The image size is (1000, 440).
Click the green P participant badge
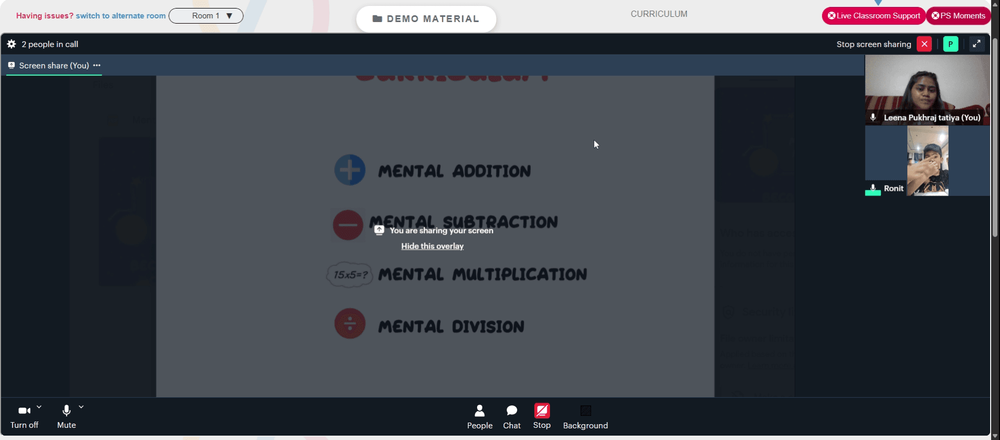pyautogui.click(x=950, y=44)
